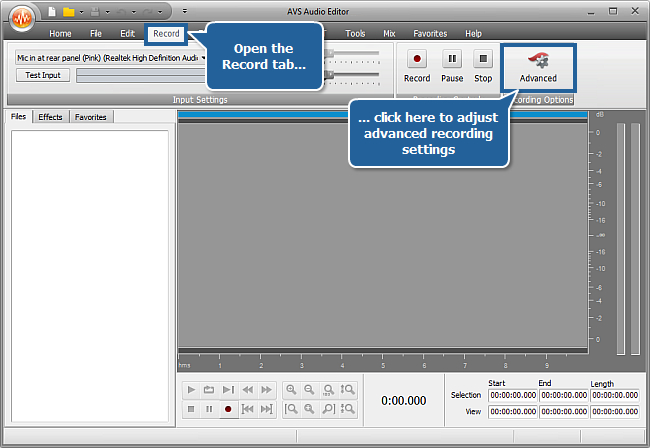This screenshot has width=650, height=448.
Task: Expand the redo history dropdown arrow
Action: [160, 12]
